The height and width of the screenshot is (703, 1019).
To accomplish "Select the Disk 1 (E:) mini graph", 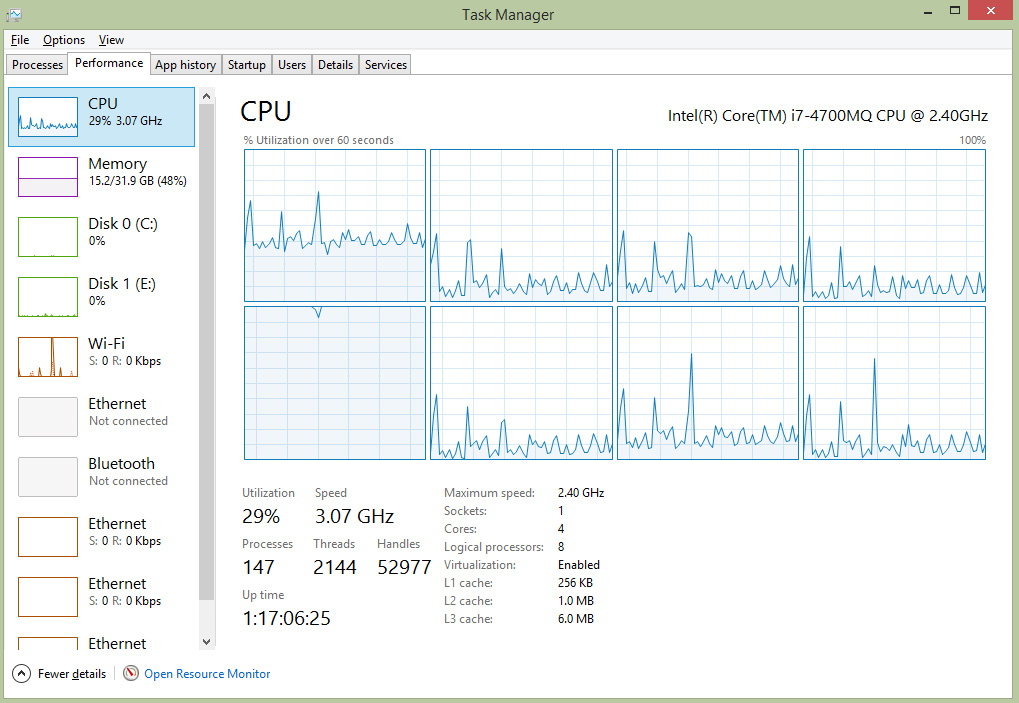I will pyautogui.click(x=48, y=297).
